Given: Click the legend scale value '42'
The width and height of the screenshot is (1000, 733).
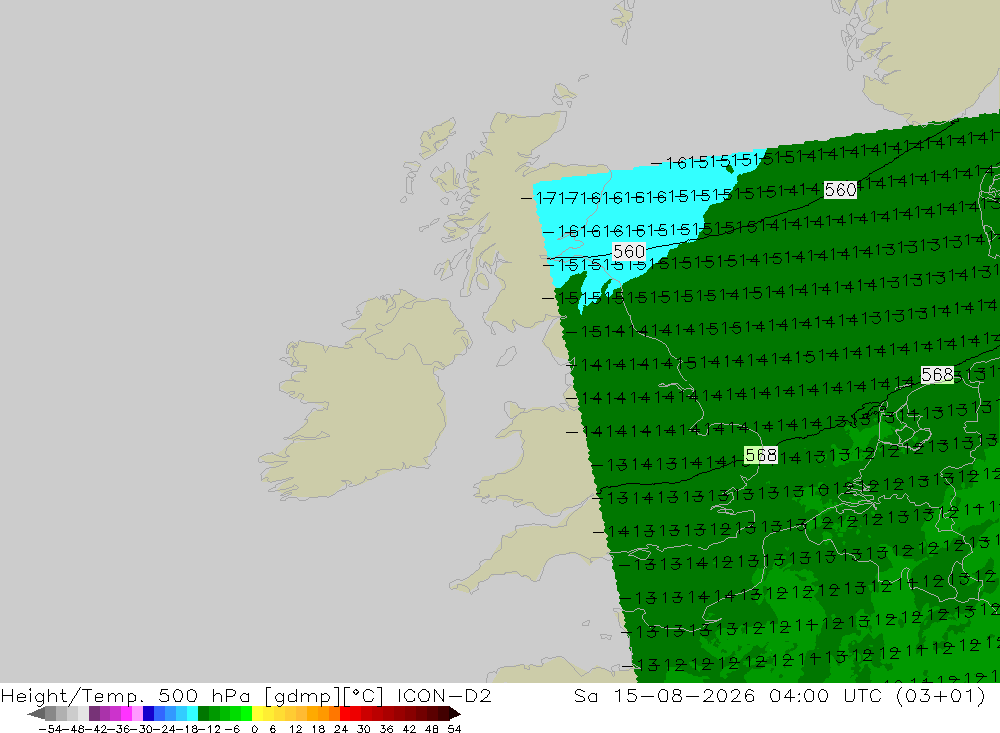Looking at the screenshot, I should pyautogui.click(x=409, y=729).
